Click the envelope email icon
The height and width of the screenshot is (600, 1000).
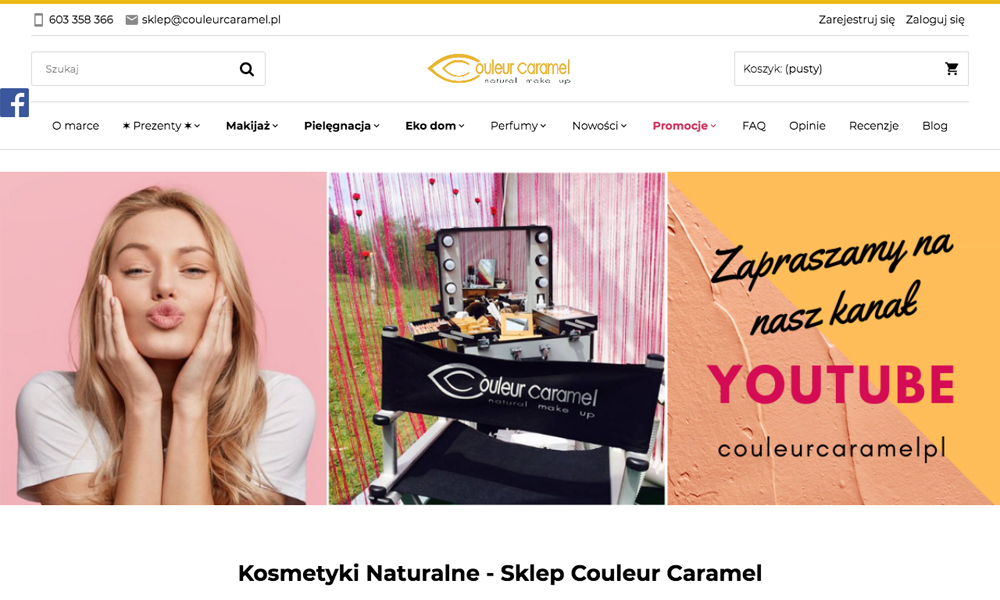[x=132, y=20]
